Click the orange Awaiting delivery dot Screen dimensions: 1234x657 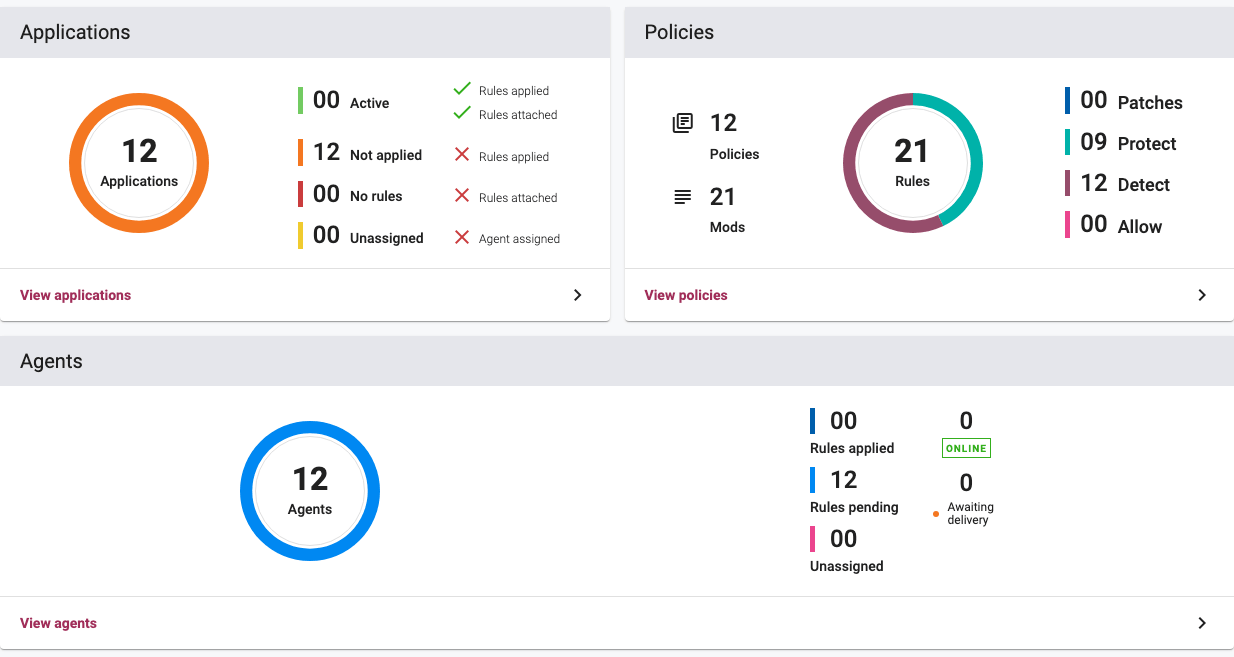coord(935,514)
